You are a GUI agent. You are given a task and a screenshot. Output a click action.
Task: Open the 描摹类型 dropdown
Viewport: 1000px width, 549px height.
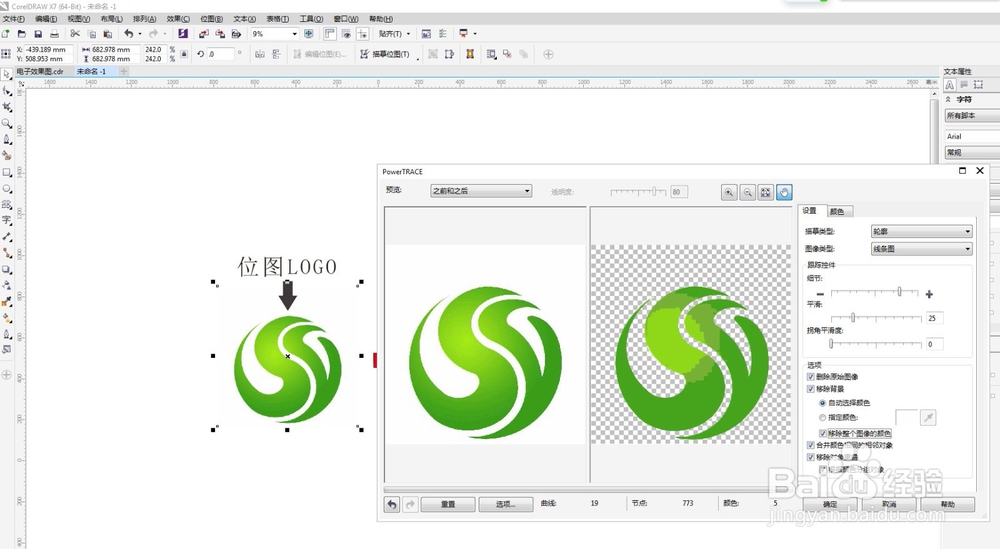(922, 231)
